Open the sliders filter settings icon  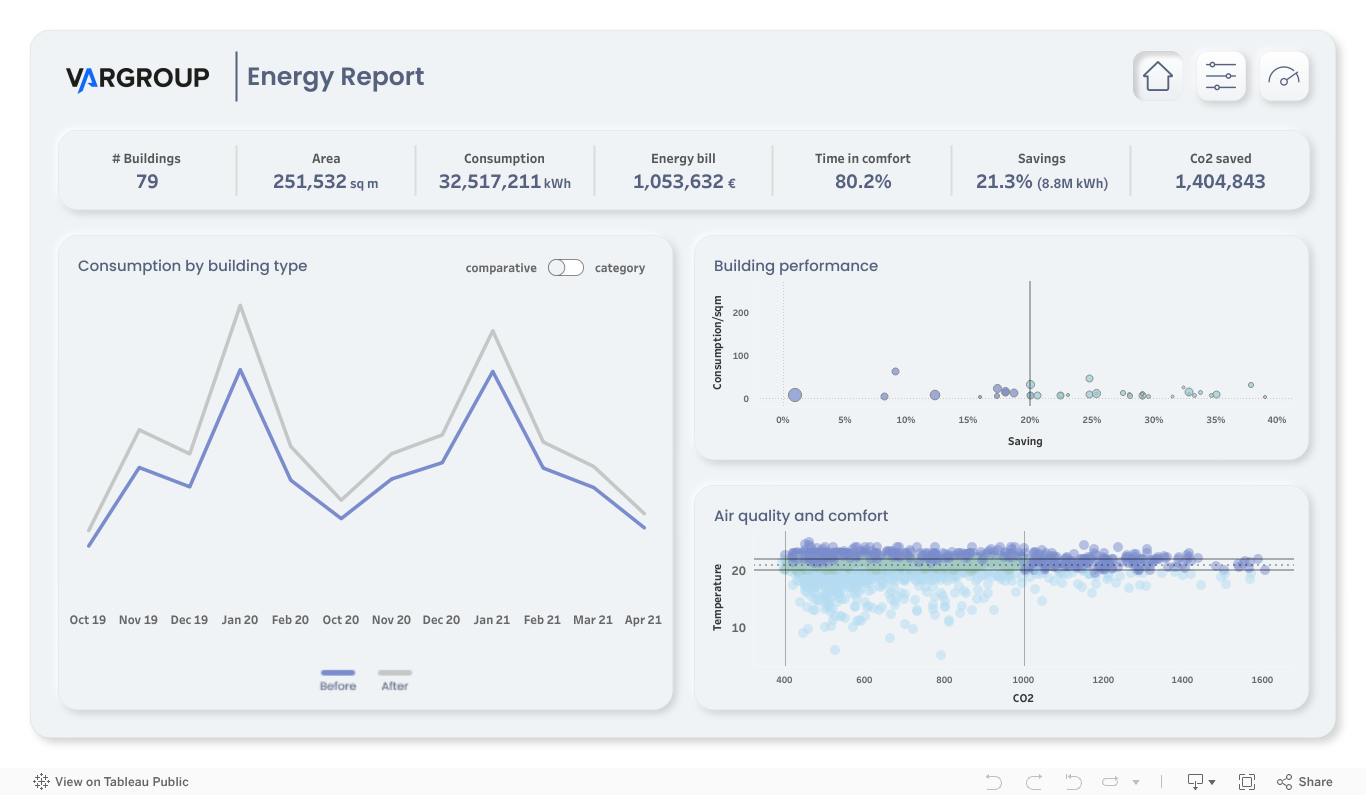click(x=1221, y=76)
